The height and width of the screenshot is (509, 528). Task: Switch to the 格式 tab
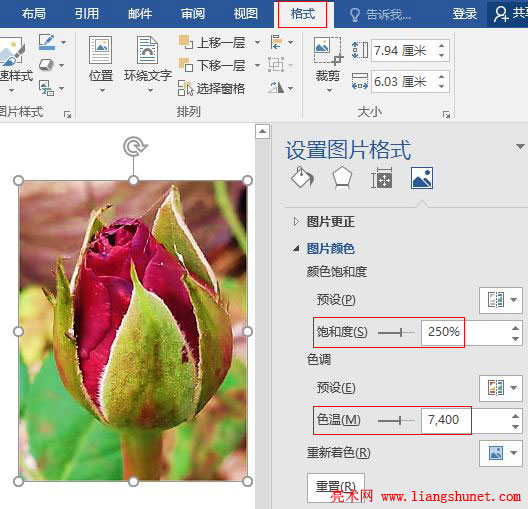(x=303, y=14)
